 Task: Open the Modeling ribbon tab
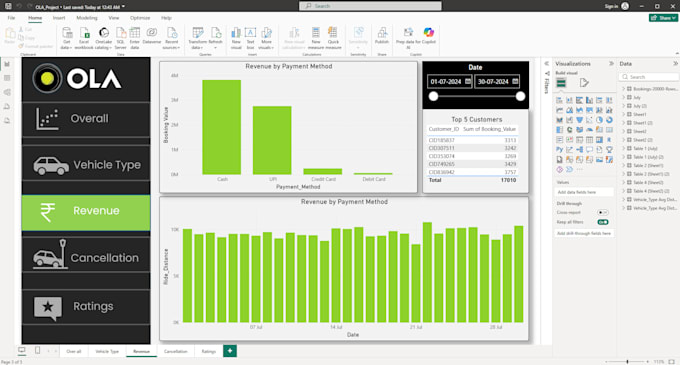(x=87, y=18)
